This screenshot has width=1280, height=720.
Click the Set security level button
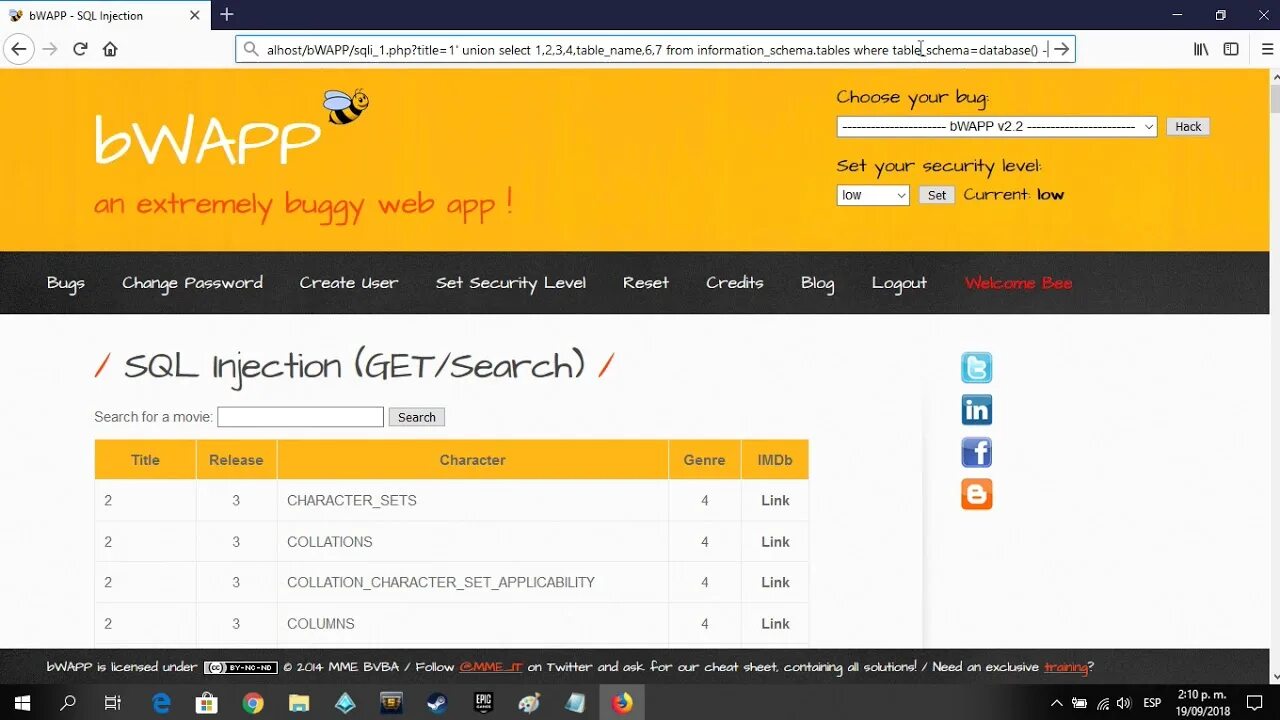point(937,195)
